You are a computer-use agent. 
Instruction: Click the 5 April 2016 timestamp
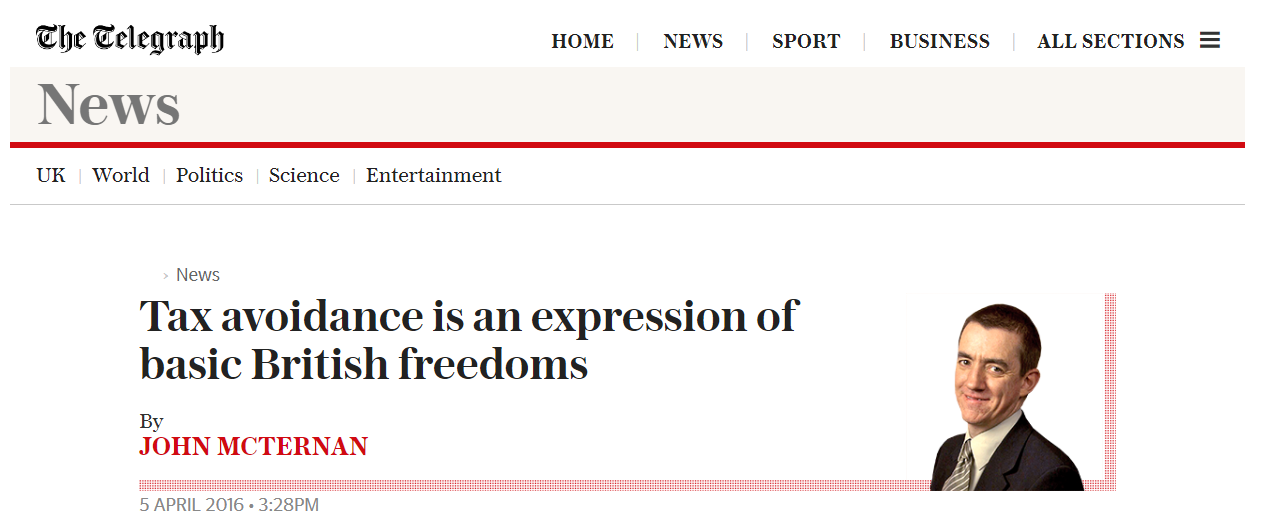point(229,505)
